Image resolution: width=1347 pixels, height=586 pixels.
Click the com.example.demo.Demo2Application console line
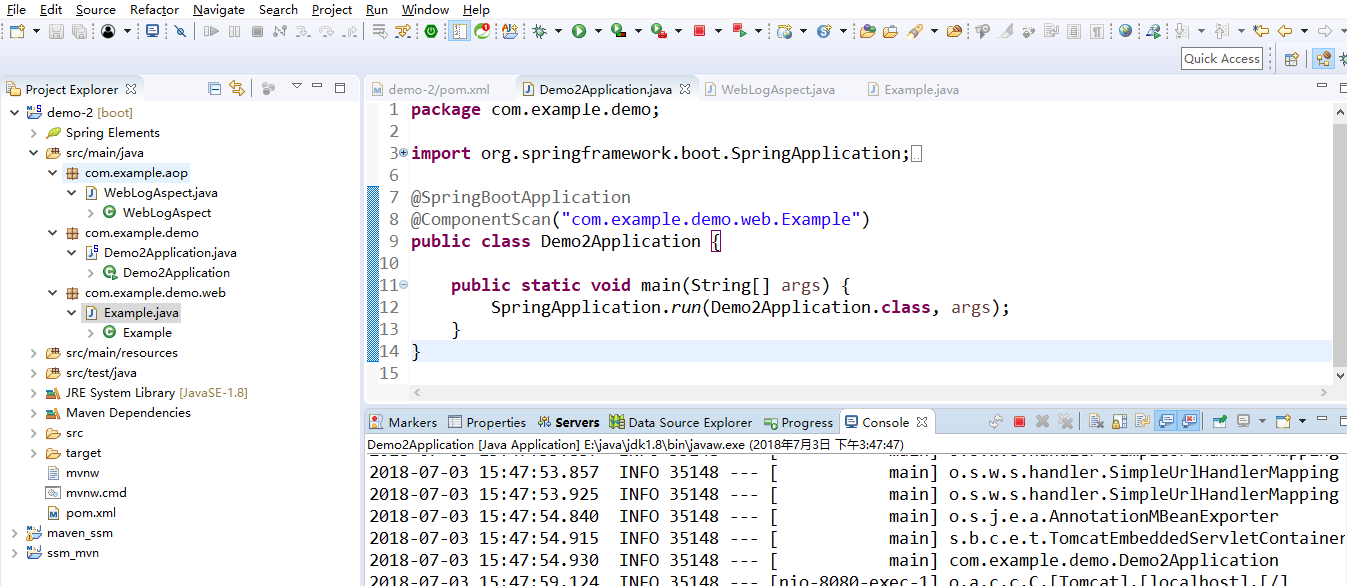tap(1113, 560)
